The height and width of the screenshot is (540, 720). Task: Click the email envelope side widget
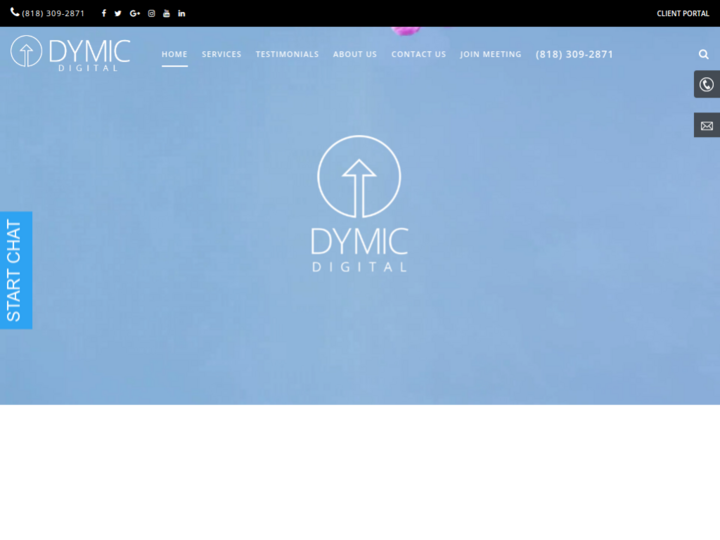tap(706, 126)
